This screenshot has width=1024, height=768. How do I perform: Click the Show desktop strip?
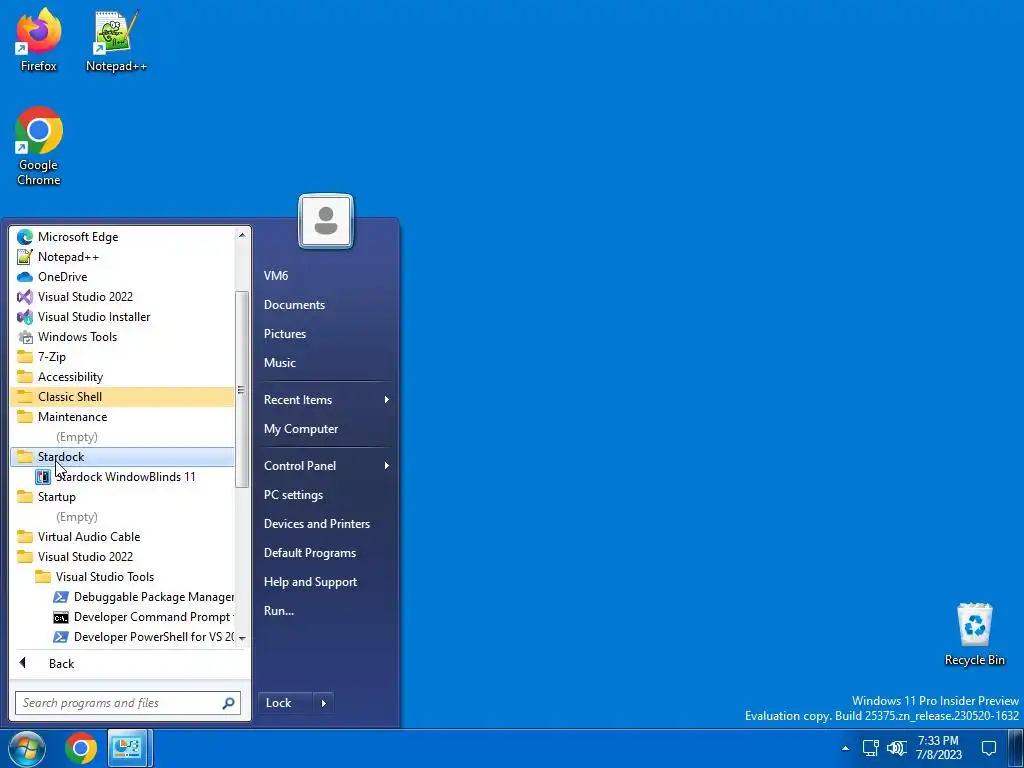(x=1017, y=748)
